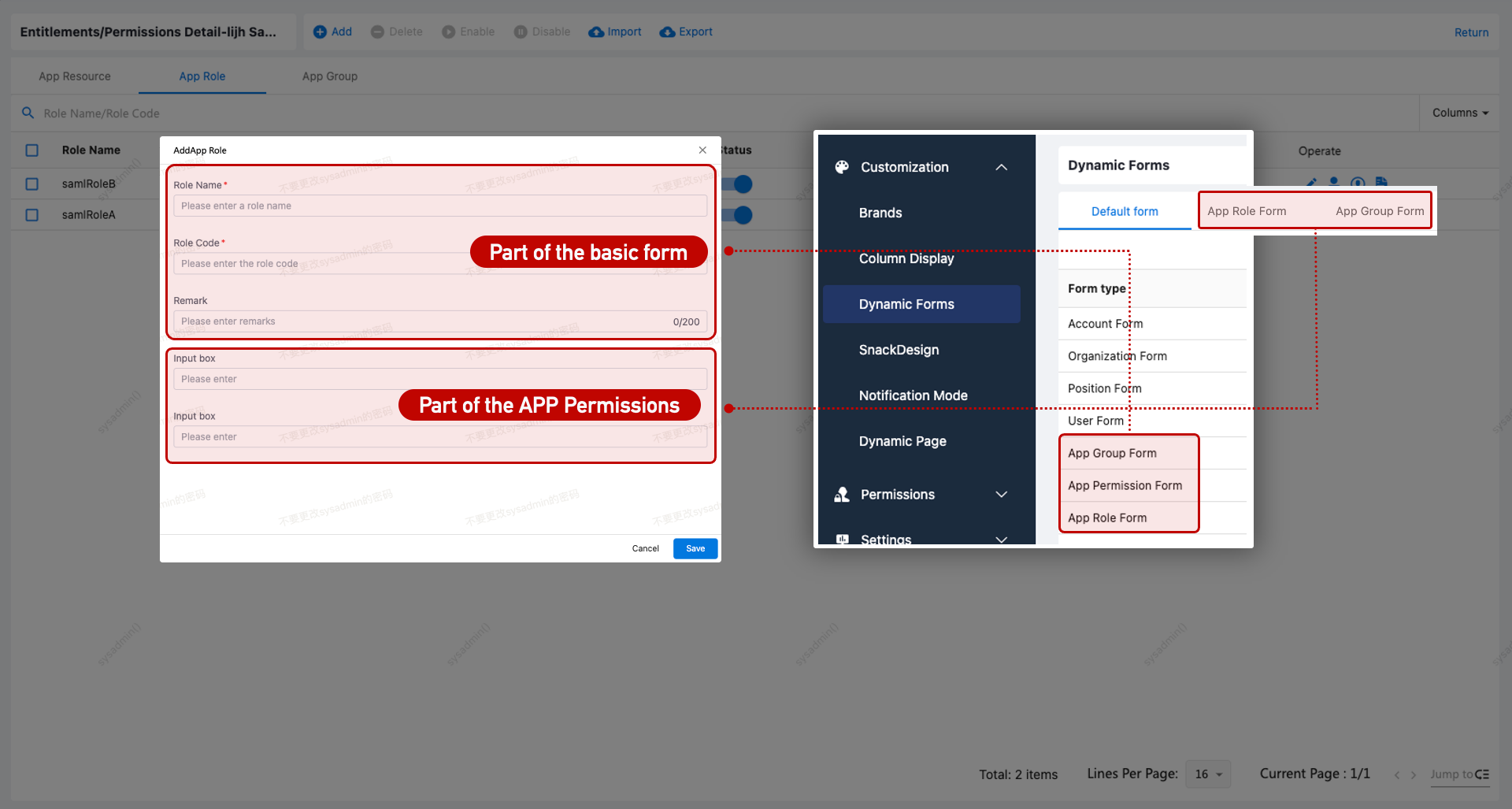Click the Disable icon in toolbar
1512x809 pixels.
point(521,32)
